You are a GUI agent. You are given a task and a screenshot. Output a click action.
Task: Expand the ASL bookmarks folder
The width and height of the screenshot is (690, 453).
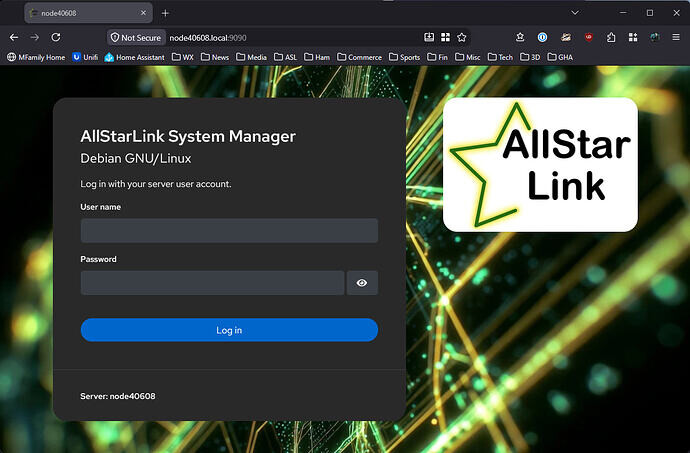285,57
